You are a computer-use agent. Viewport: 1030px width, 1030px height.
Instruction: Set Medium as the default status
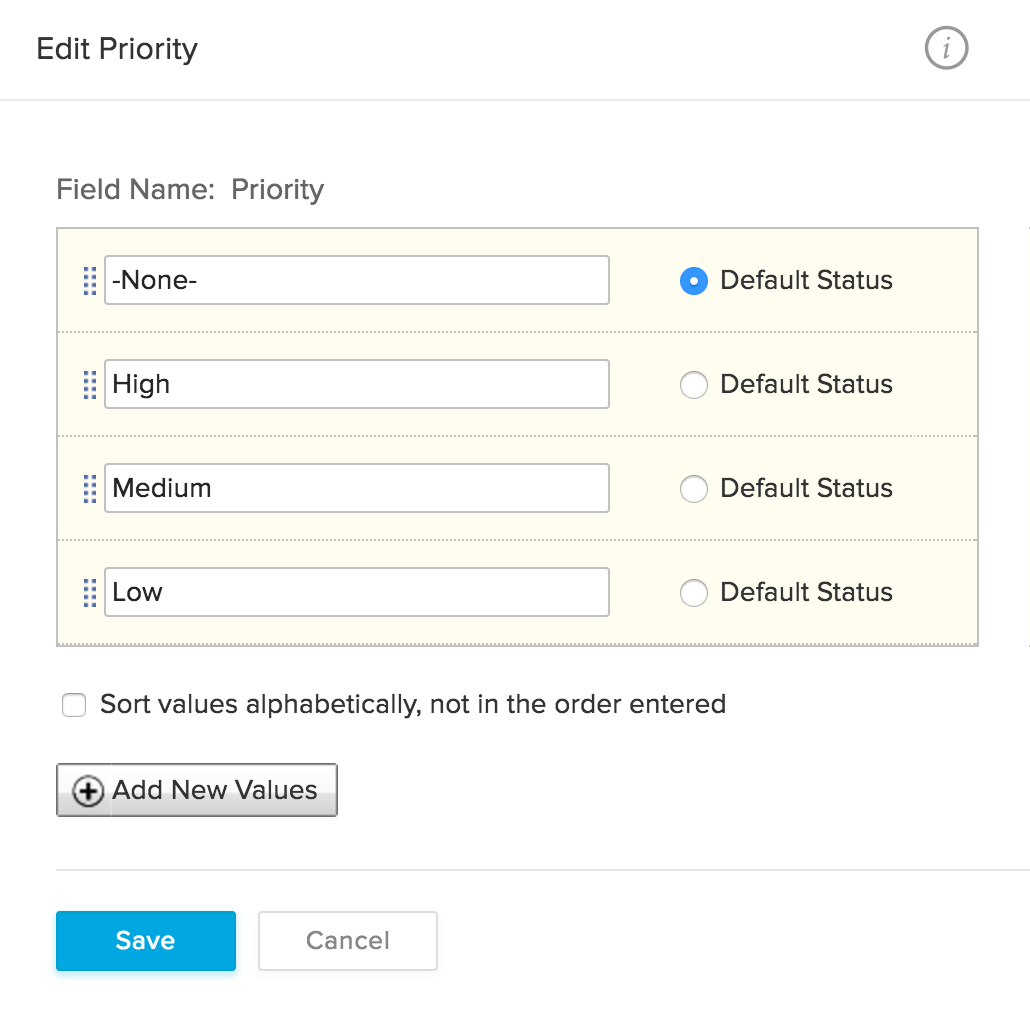coord(693,489)
